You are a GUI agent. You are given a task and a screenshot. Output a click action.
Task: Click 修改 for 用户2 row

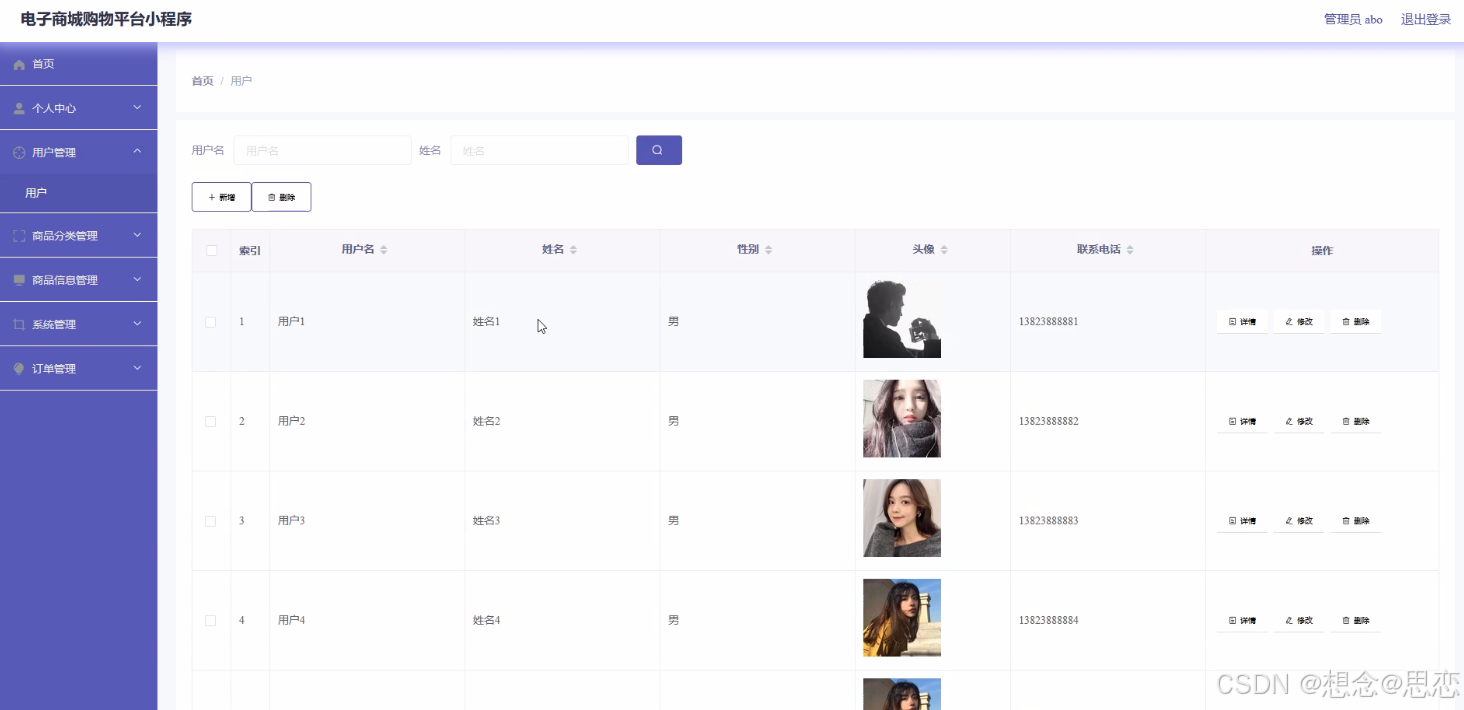pos(1299,421)
